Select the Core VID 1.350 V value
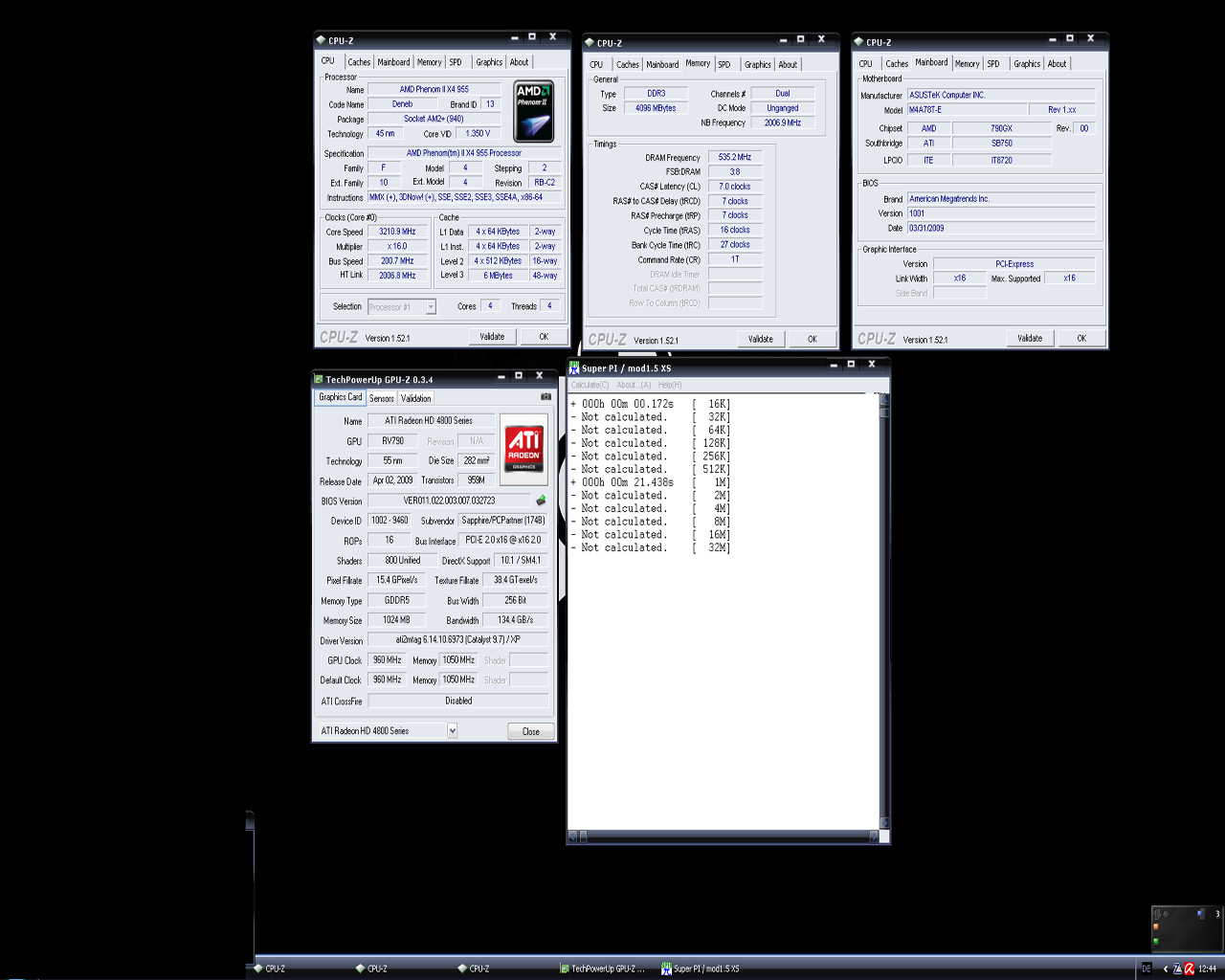 [478, 134]
